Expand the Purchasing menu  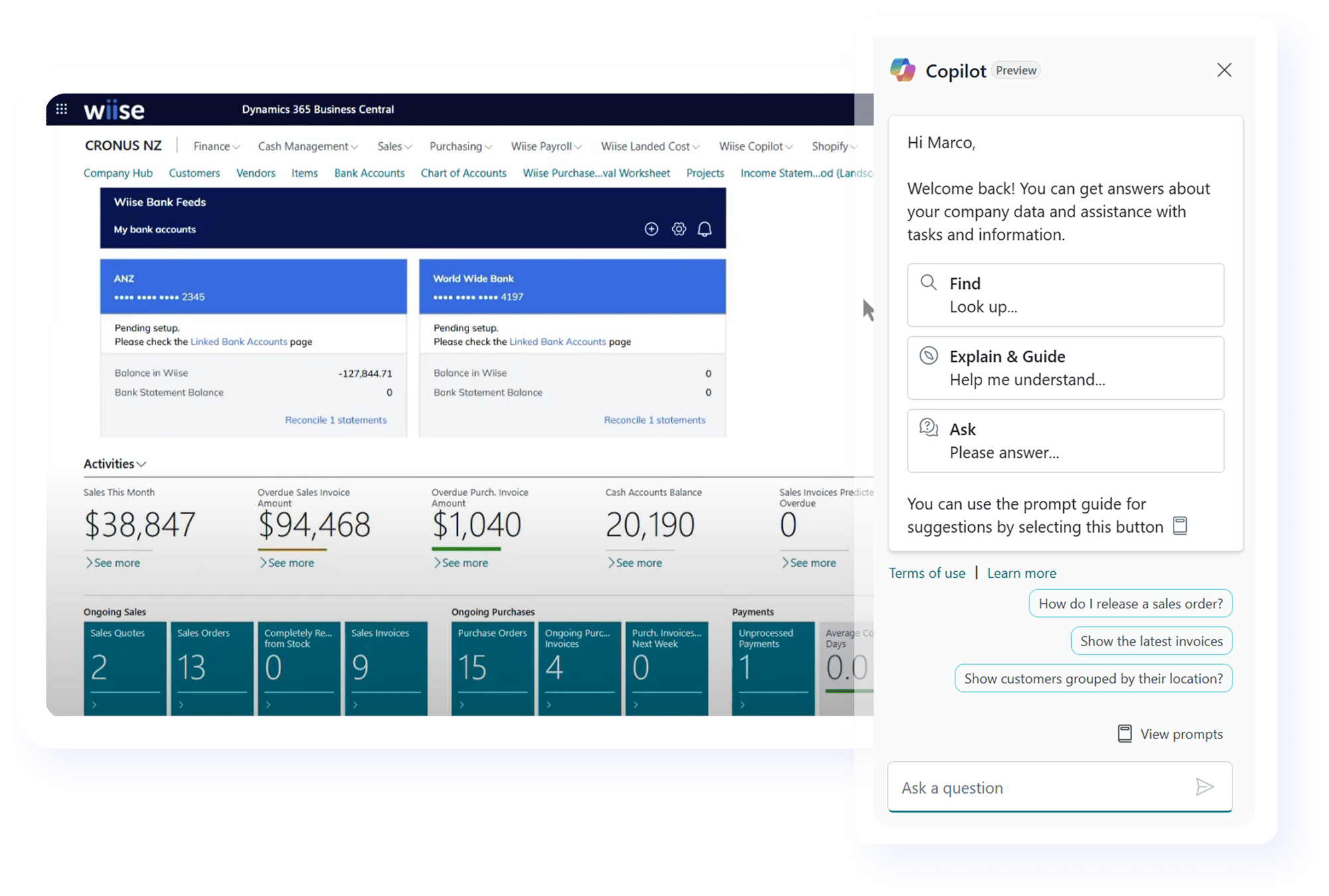[x=460, y=146]
